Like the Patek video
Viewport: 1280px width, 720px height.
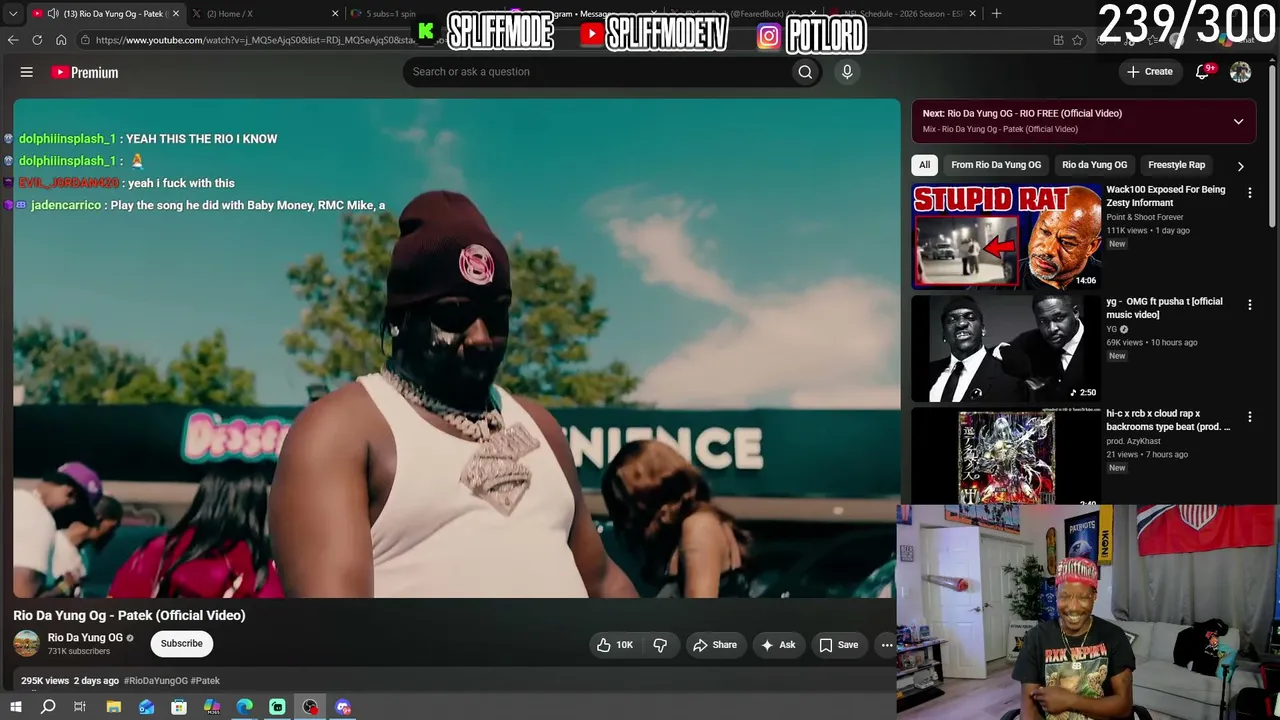615,645
